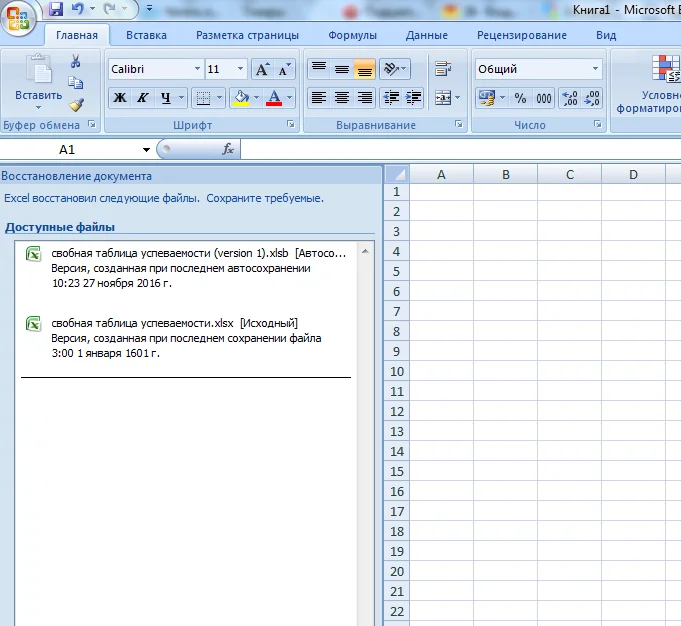Increase font size with the larger A icon
The width and height of the screenshot is (681, 626).
pyautogui.click(x=262, y=70)
